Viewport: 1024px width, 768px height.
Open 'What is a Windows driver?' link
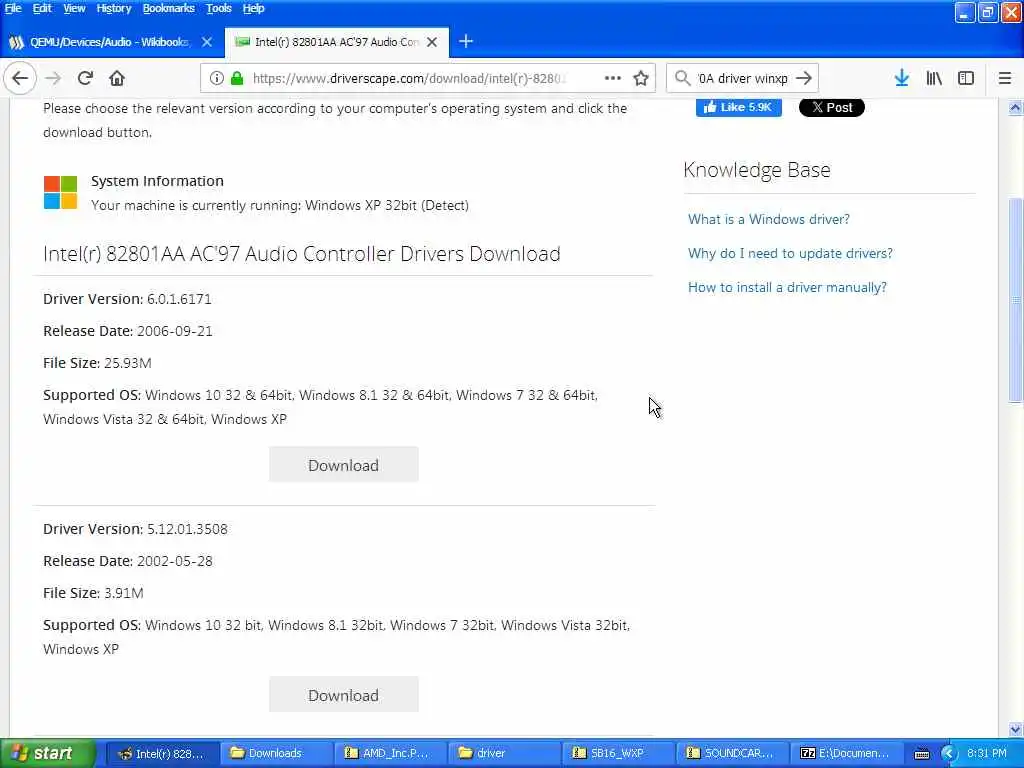769,219
